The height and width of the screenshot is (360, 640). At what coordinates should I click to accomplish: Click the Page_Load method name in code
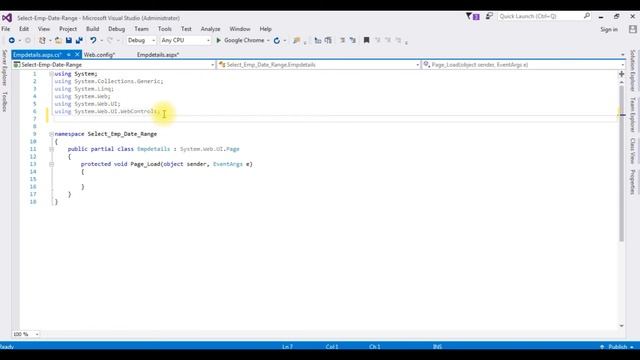[145, 164]
